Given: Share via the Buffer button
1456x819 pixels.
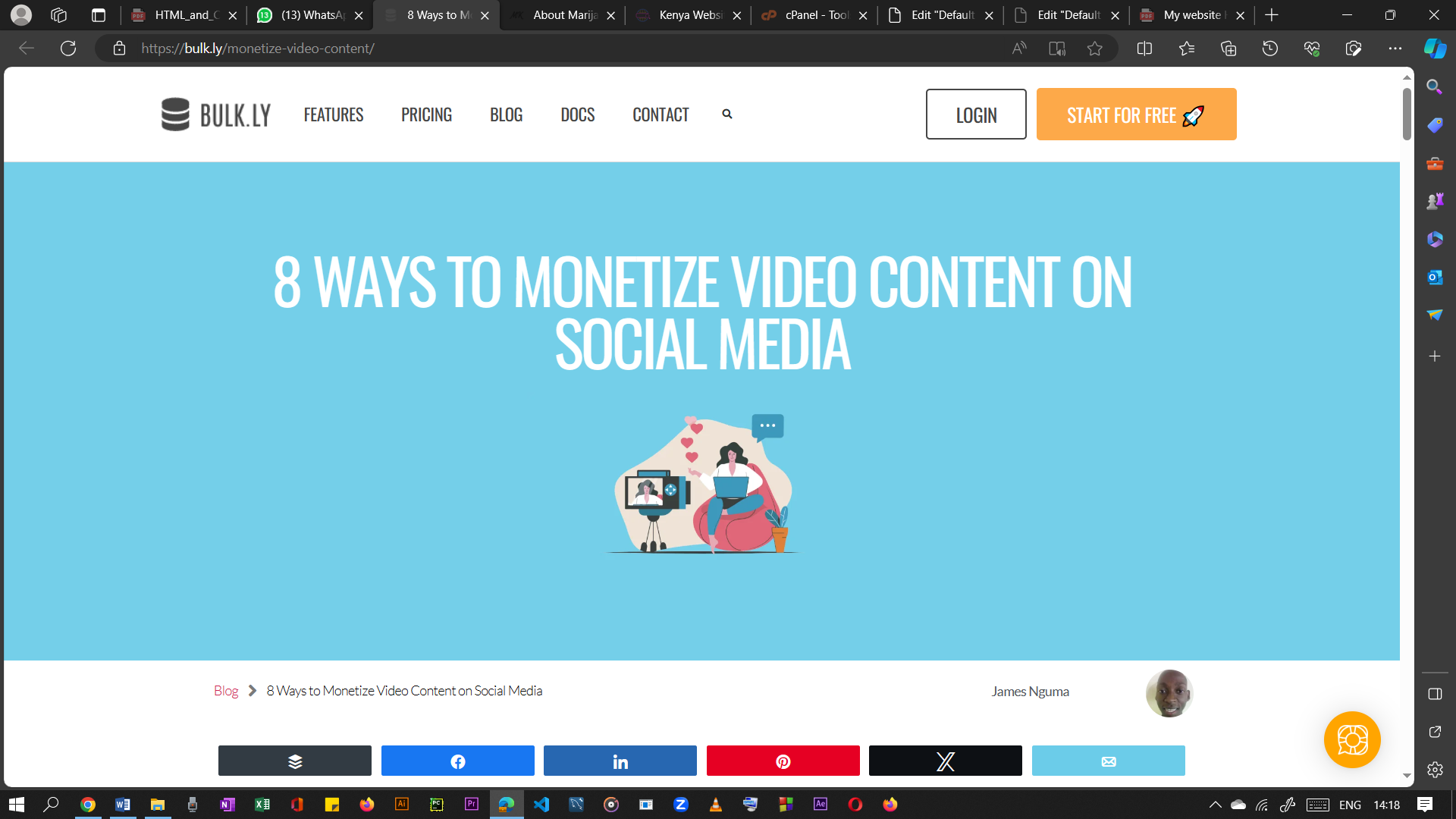Looking at the screenshot, I should (x=295, y=761).
